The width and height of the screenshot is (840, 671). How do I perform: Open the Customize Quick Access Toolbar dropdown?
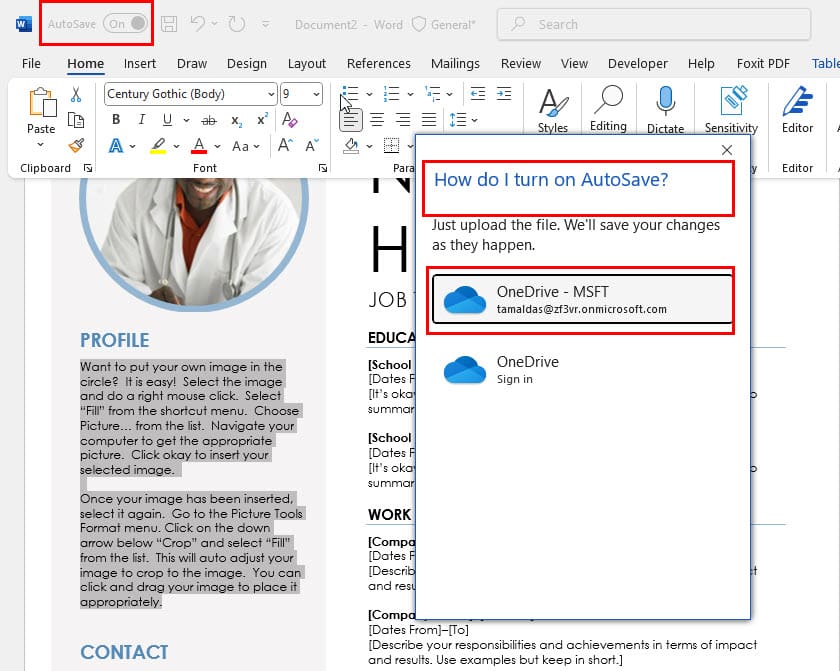[266, 24]
